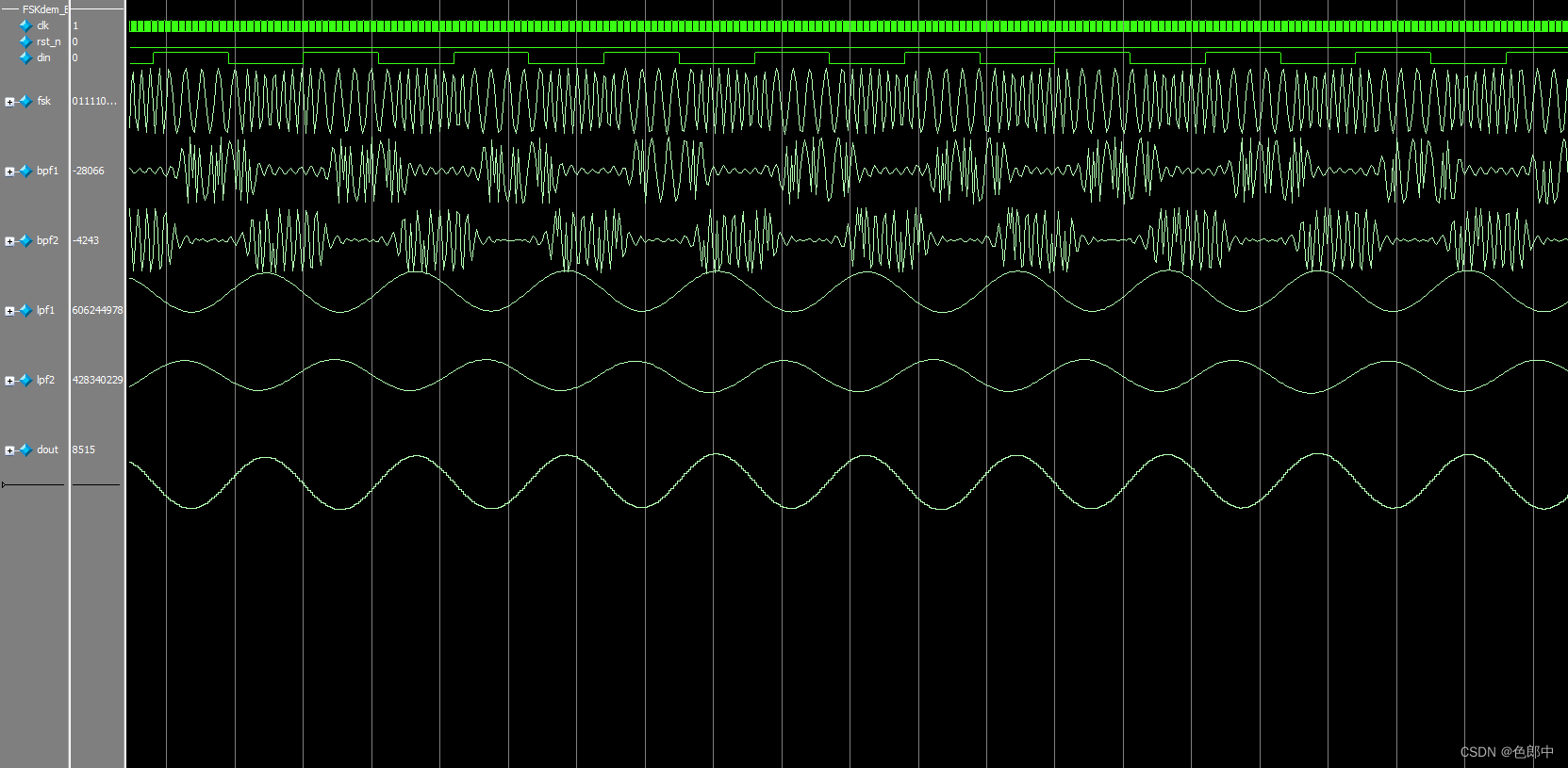Click the bpf2 signal diamond icon
Image resolution: width=1568 pixels, height=768 pixels.
(x=25, y=240)
